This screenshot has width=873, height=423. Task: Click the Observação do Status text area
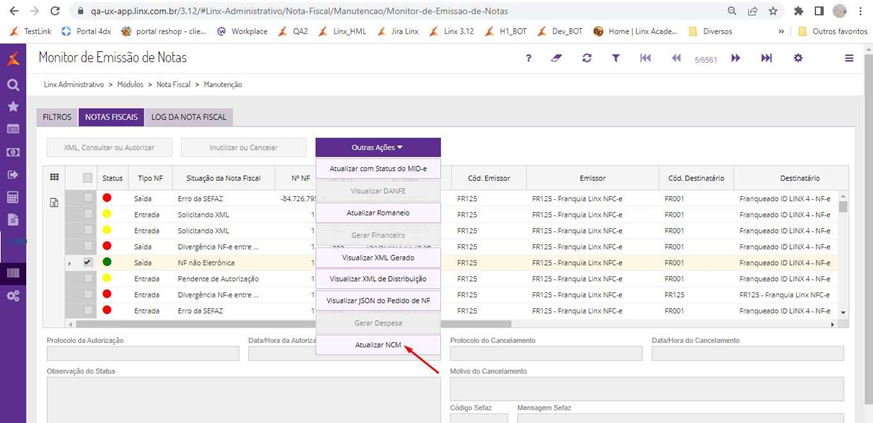243,400
